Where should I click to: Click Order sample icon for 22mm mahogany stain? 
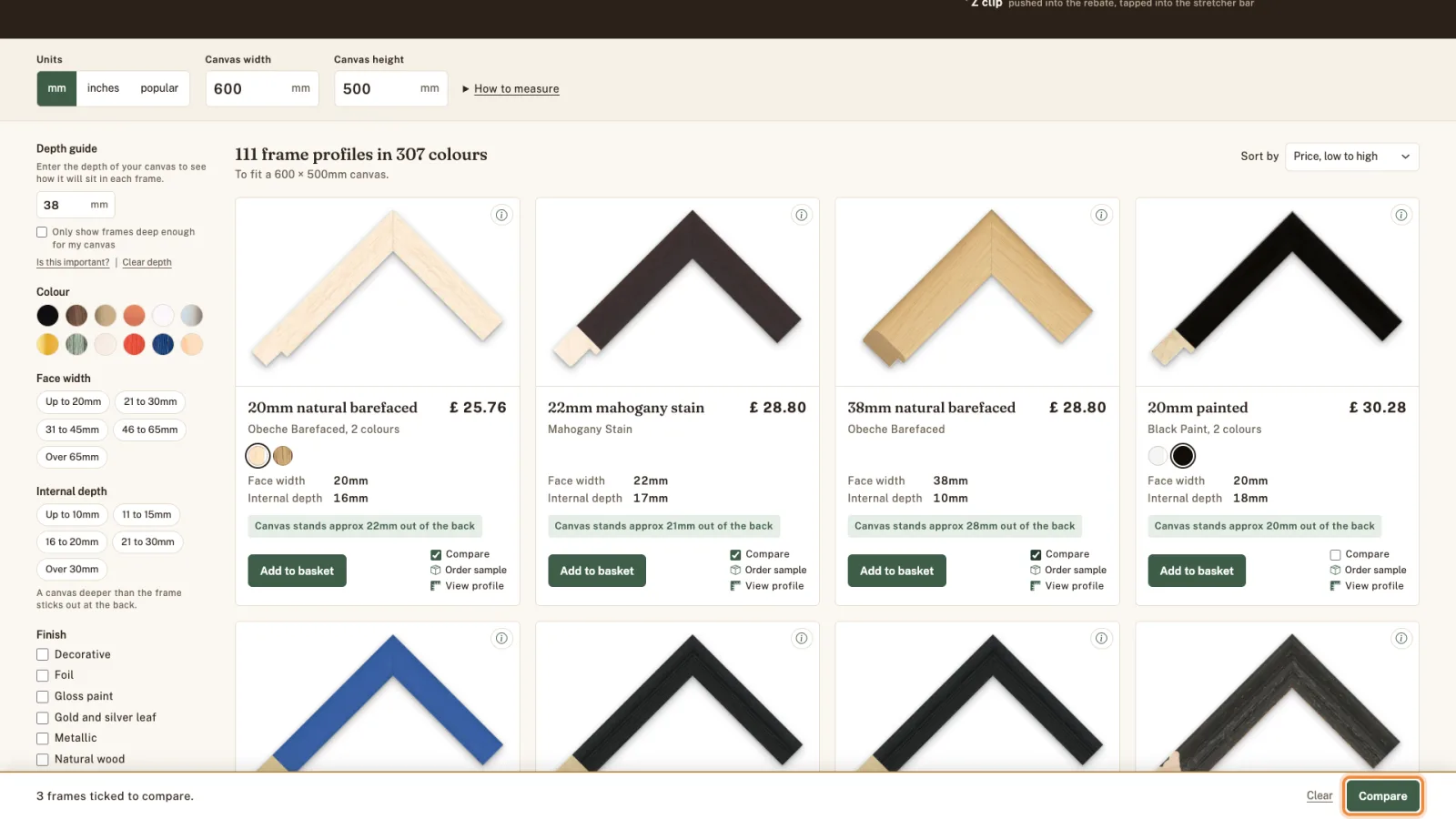(735, 571)
